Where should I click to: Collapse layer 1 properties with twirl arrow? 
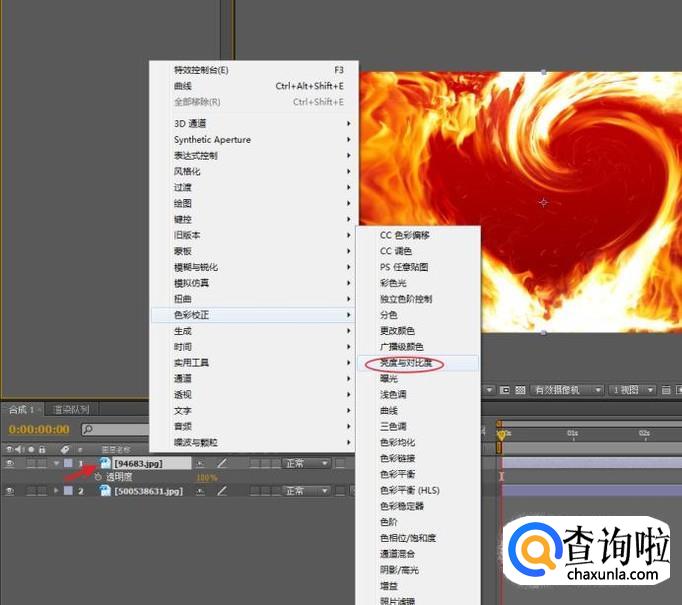(56, 463)
